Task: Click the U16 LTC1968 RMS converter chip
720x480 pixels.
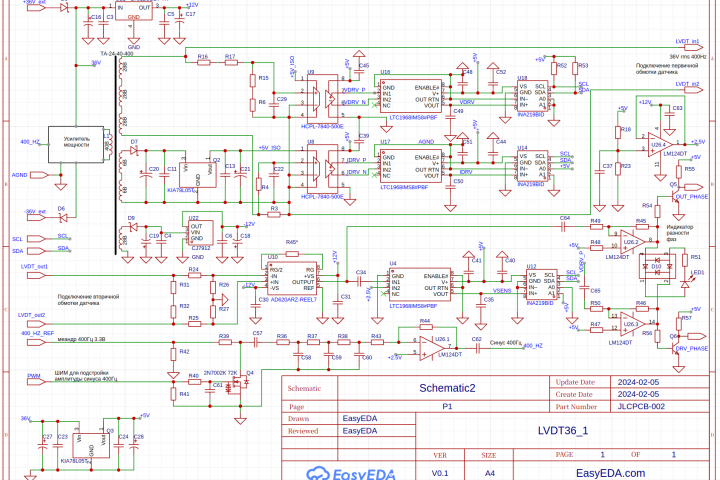Action: tap(411, 96)
